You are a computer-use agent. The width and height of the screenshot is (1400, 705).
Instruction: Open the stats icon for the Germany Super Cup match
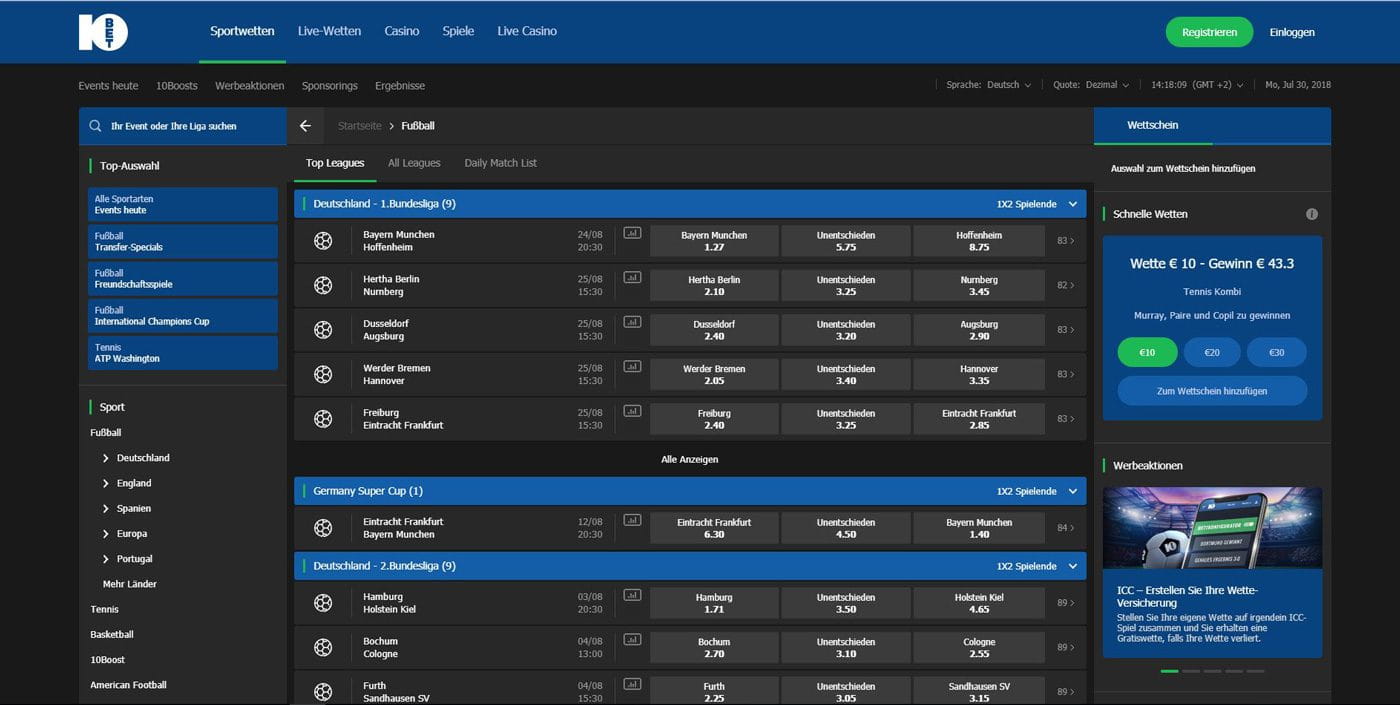[632, 520]
